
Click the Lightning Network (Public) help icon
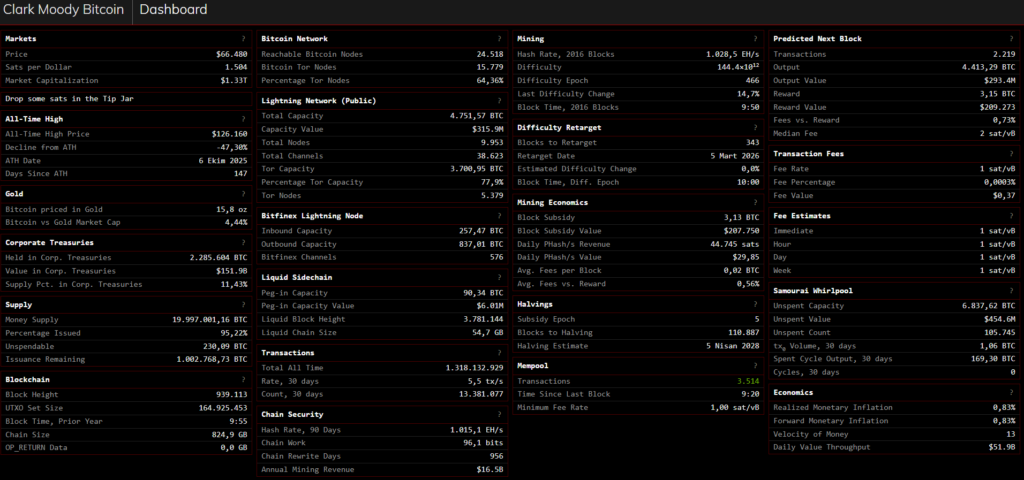click(499, 102)
